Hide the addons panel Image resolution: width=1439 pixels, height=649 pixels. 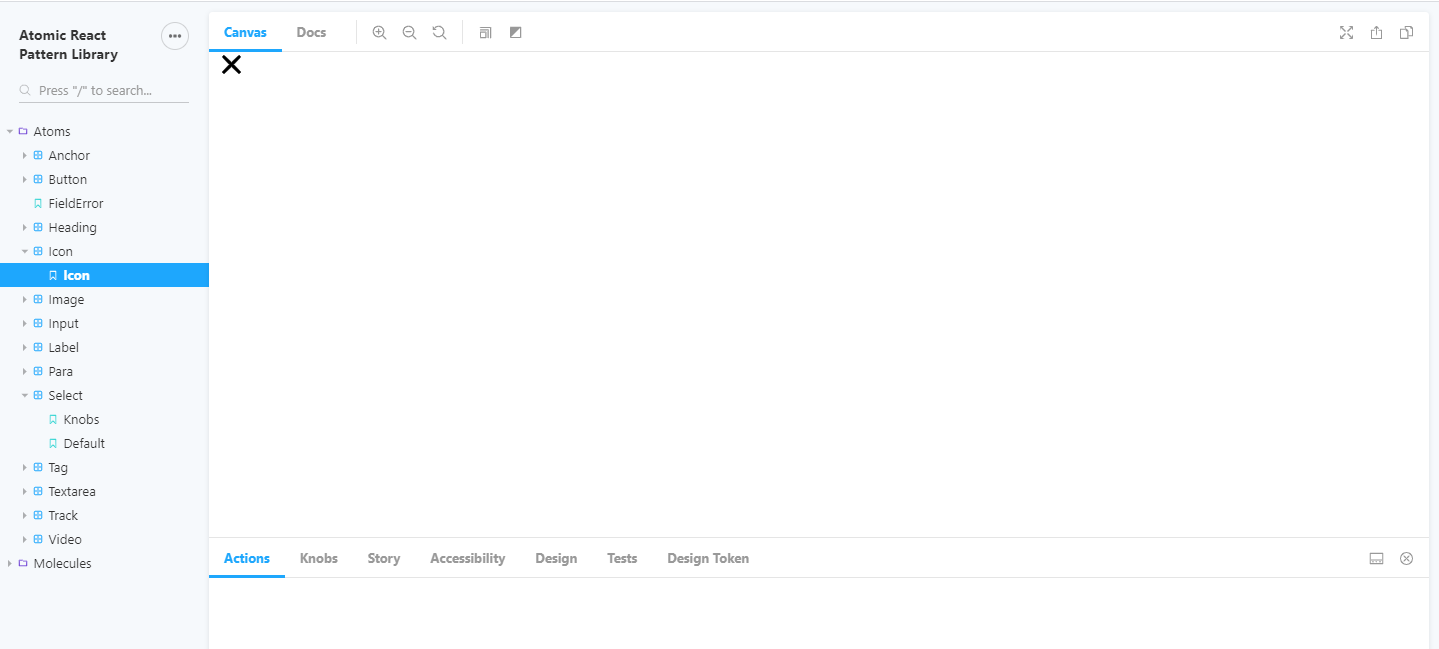point(1406,558)
